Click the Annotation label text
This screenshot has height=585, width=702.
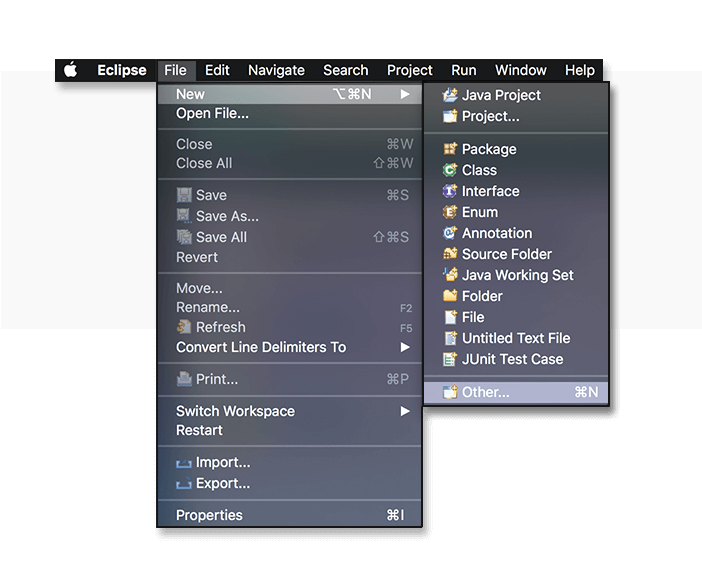pyautogui.click(x=497, y=233)
